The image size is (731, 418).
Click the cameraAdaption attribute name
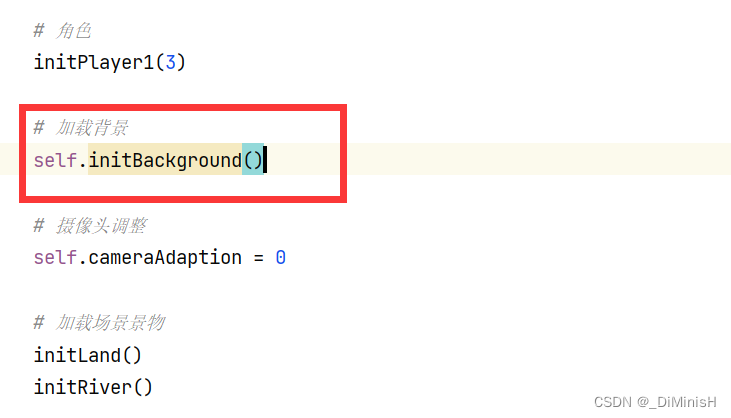click(165, 258)
